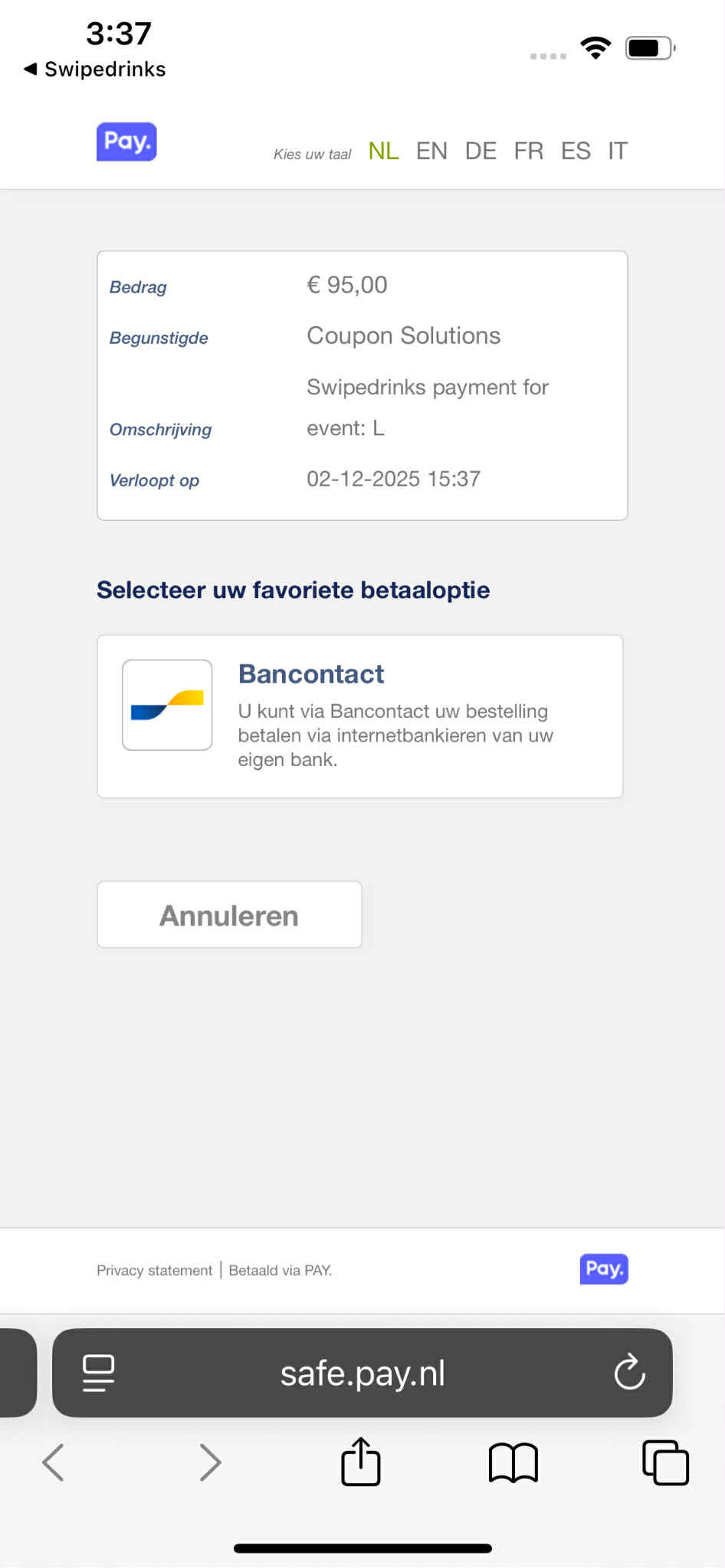Return to Swipedrinks app

(x=95, y=69)
